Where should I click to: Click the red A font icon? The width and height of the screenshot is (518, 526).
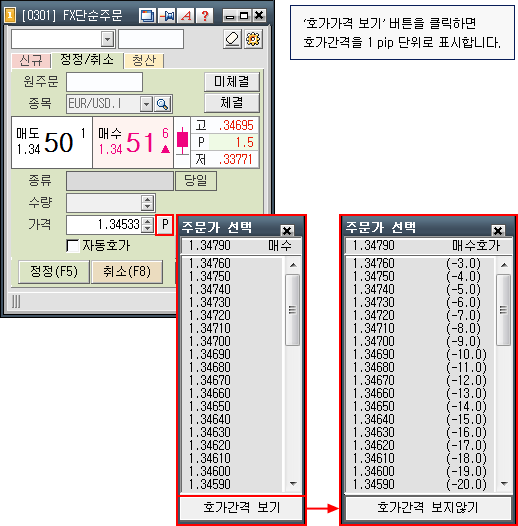click(x=186, y=15)
